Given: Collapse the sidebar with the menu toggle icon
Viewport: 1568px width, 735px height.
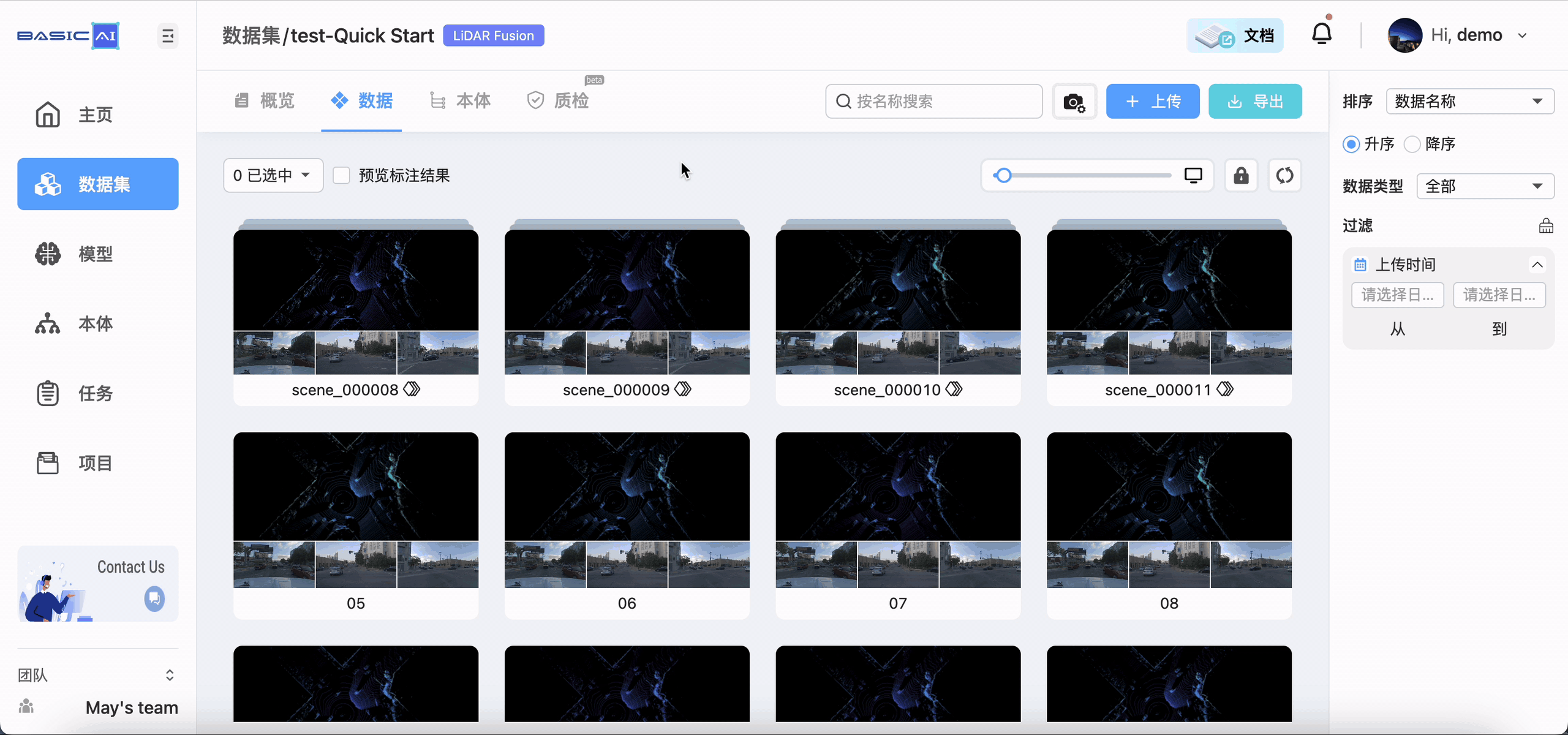Looking at the screenshot, I should [x=168, y=36].
